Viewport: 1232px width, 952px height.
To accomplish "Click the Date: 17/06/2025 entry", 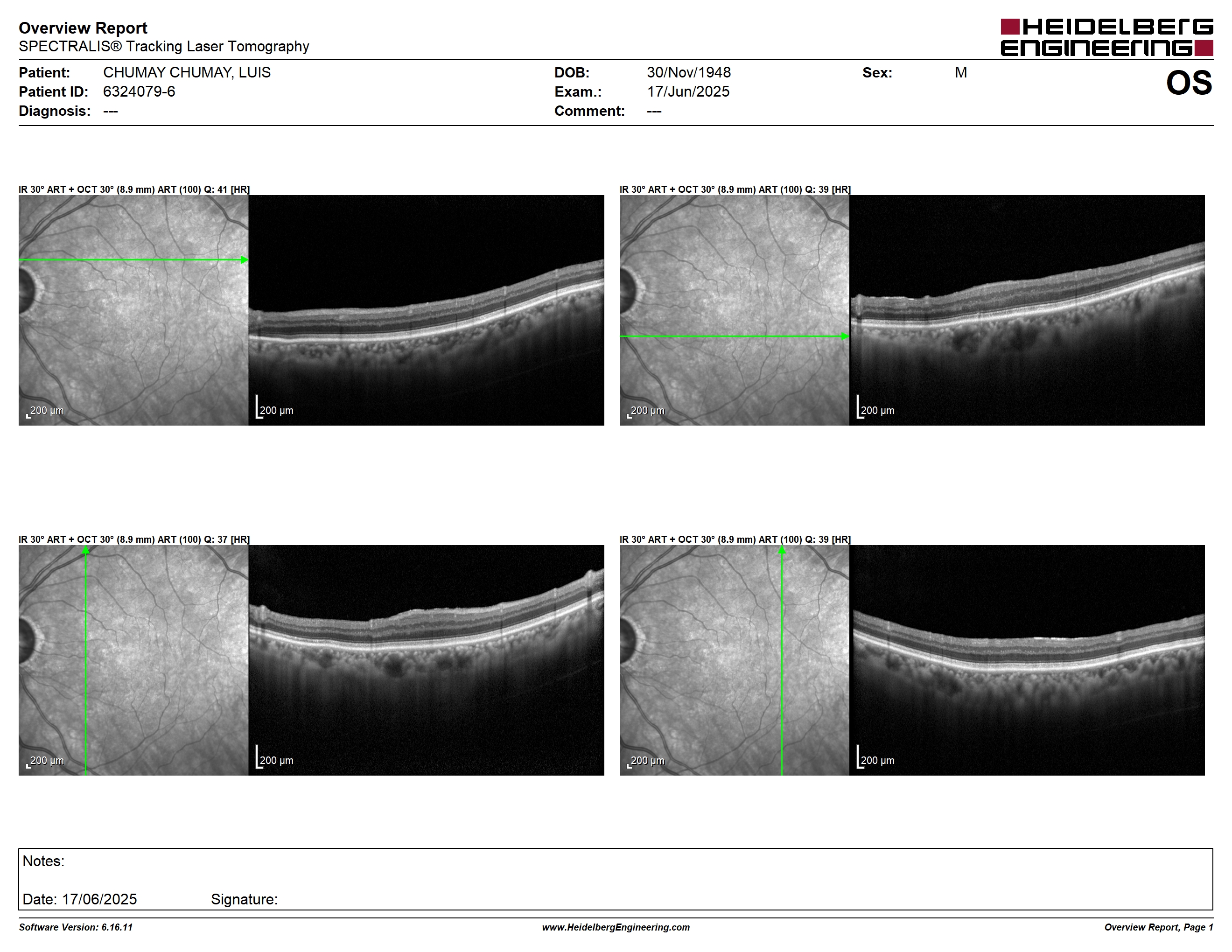I will click(79, 900).
